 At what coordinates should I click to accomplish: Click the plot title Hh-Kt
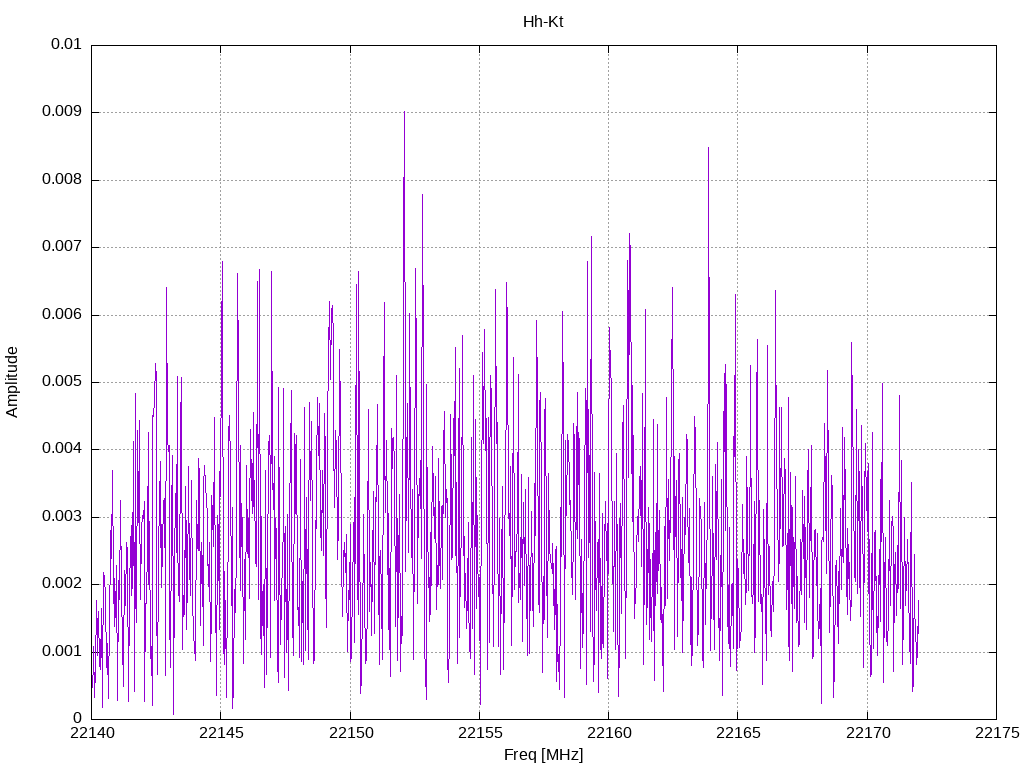click(543, 22)
